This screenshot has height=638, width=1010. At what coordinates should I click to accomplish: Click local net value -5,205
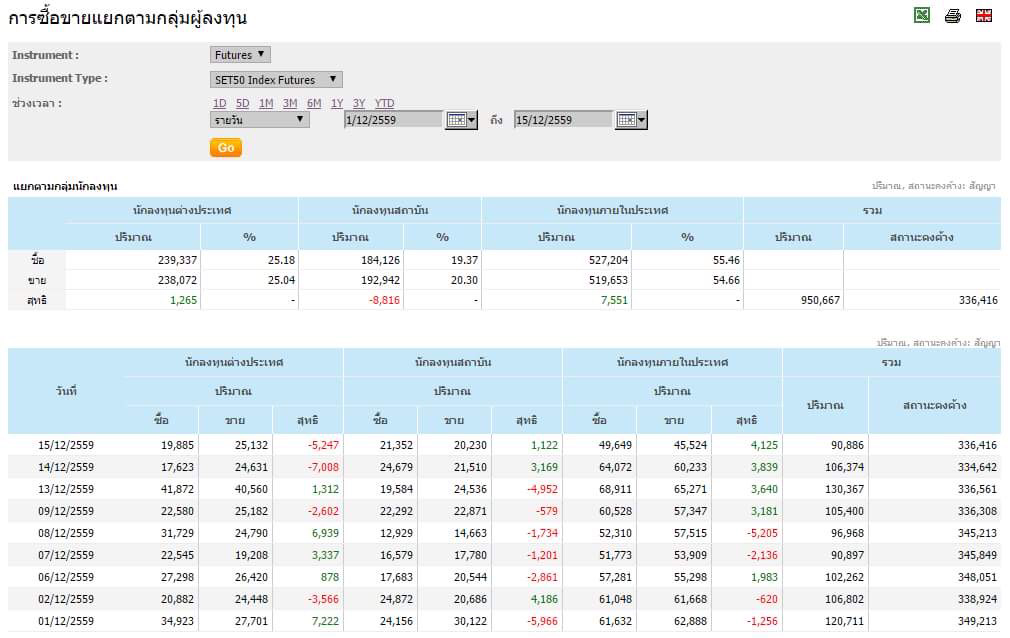pyautogui.click(x=762, y=533)
